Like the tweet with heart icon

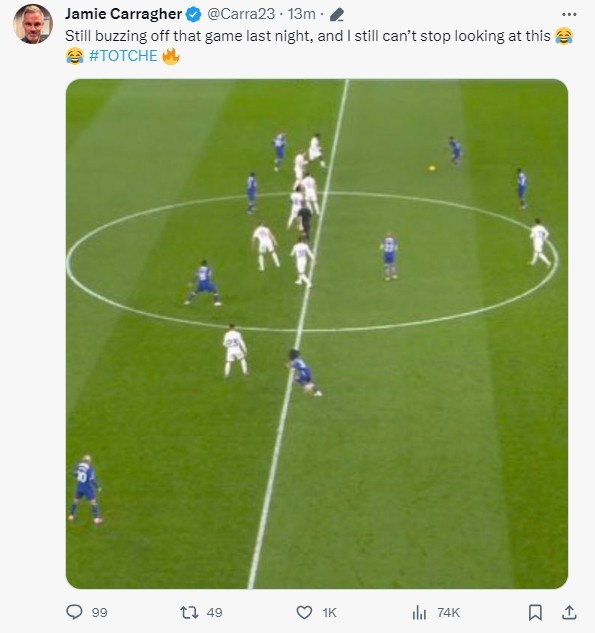[304, 612]
